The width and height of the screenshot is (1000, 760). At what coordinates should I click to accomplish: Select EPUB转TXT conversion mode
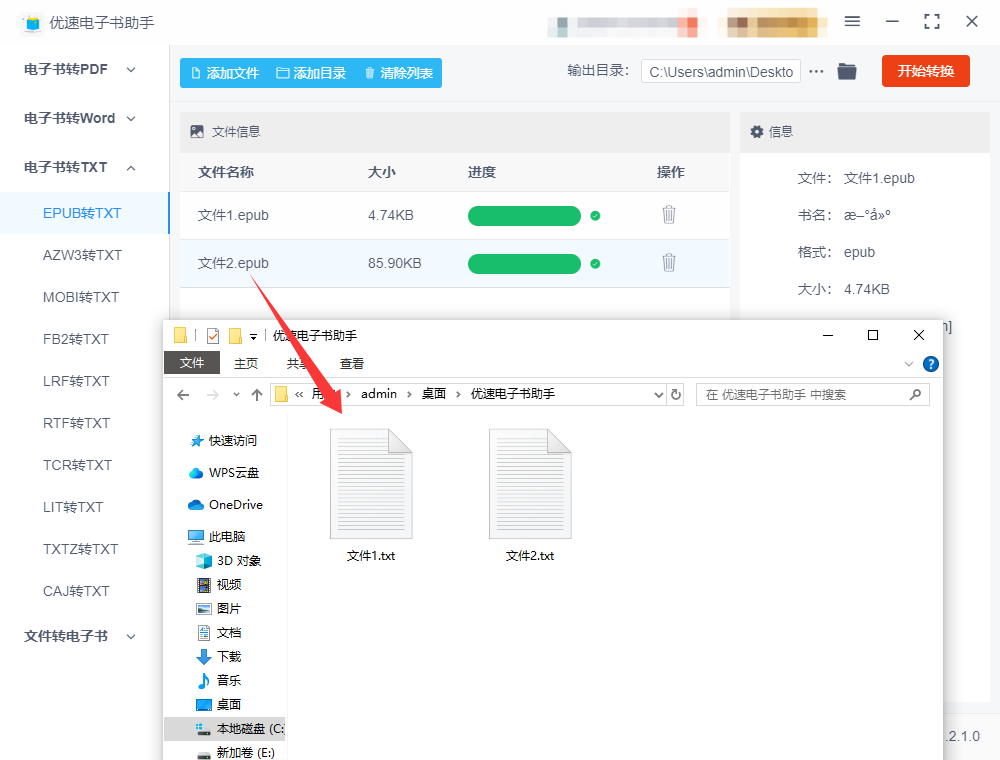click(84, 213)
